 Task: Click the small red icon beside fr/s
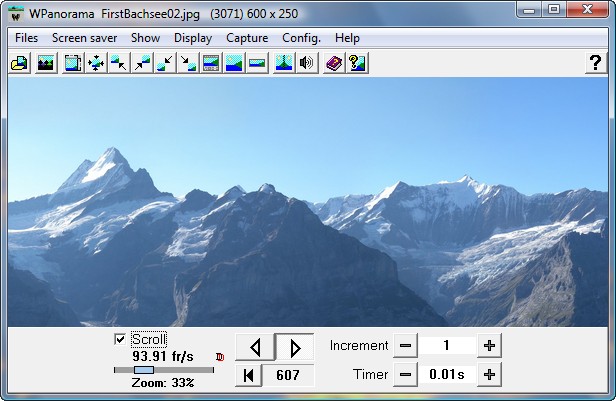pos(220,357)
